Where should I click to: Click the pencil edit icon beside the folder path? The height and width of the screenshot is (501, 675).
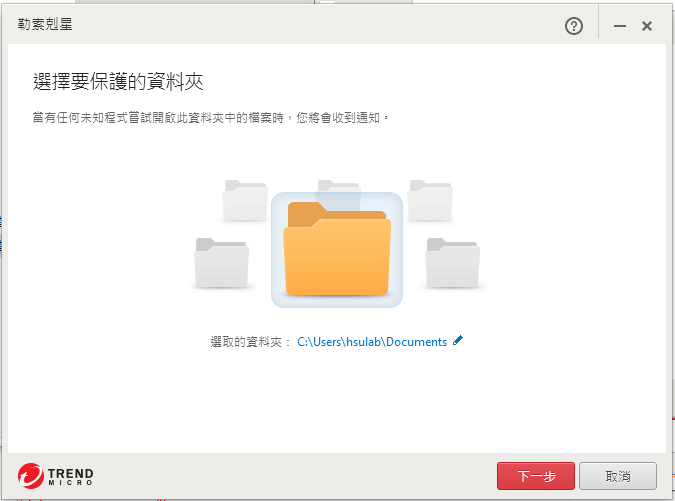[458, 340]
